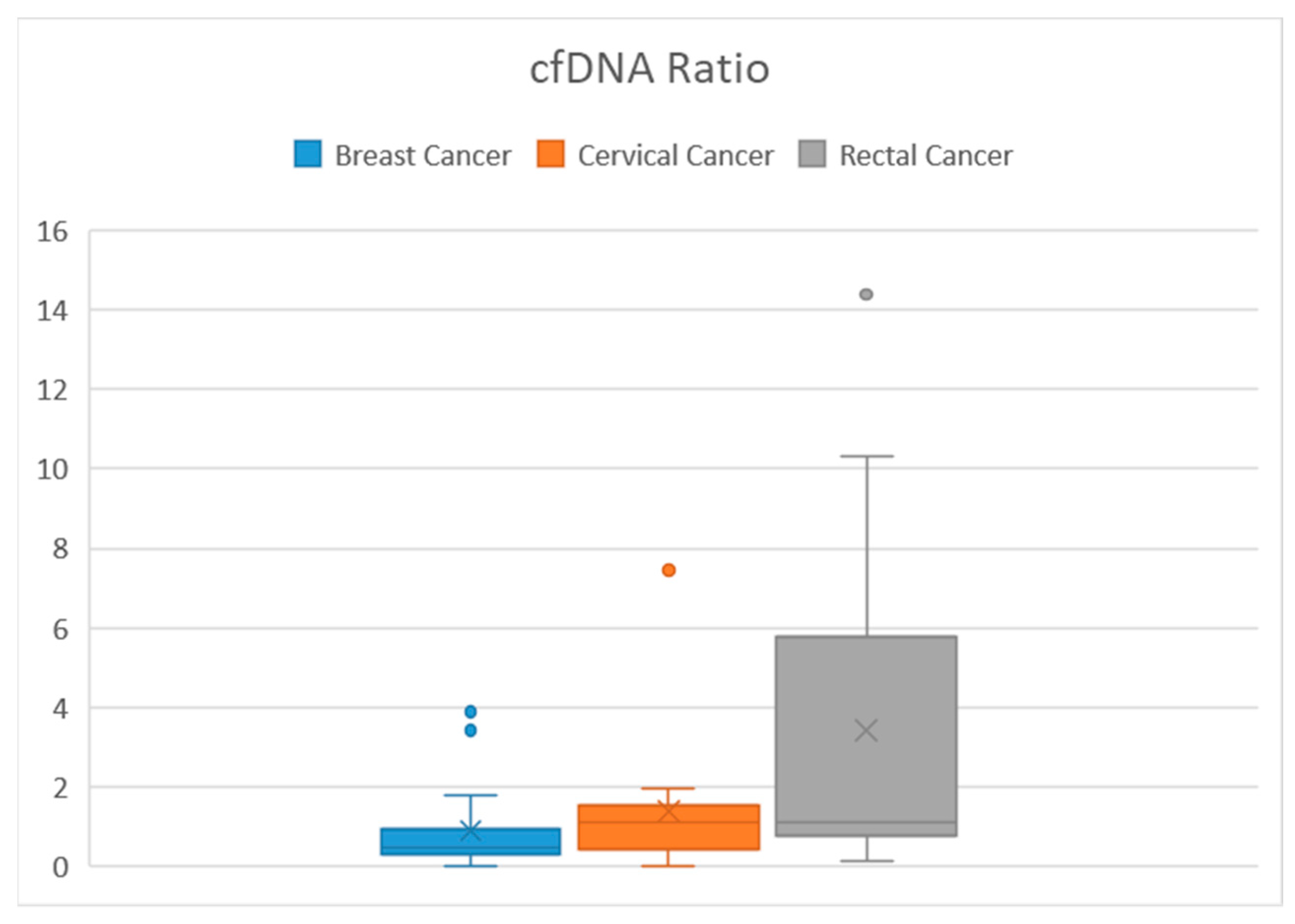Click the top whisker cap of gray box

(867, 456)
